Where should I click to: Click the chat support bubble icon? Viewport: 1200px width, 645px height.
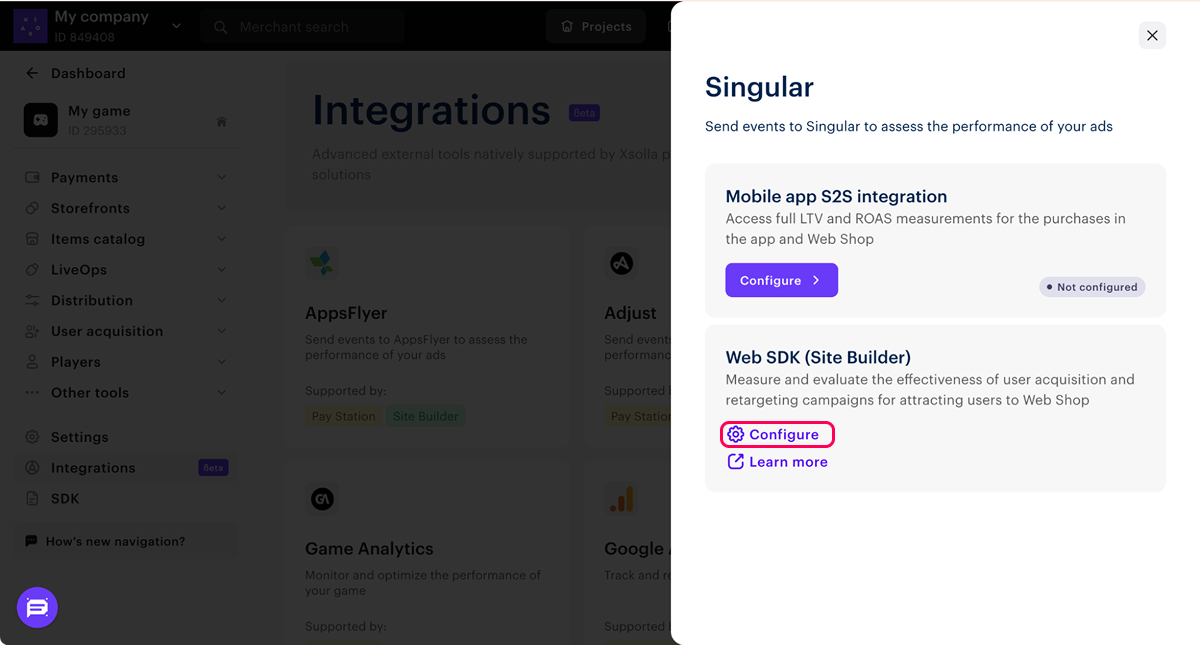click(37, 607)
